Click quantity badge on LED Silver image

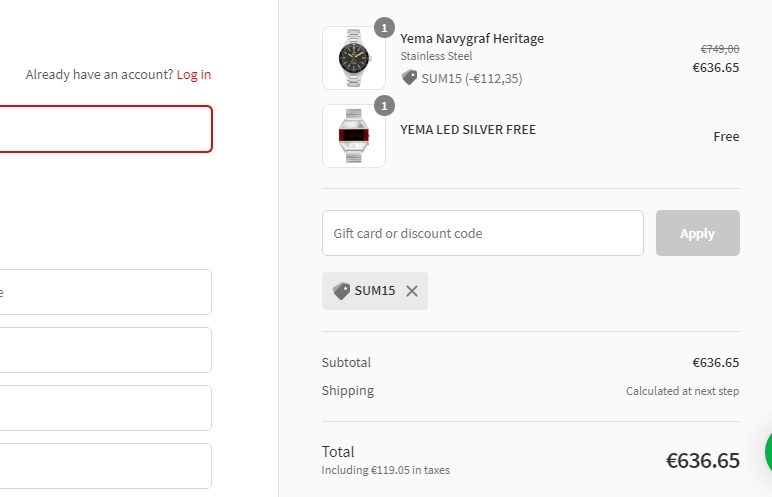[384, 105]
